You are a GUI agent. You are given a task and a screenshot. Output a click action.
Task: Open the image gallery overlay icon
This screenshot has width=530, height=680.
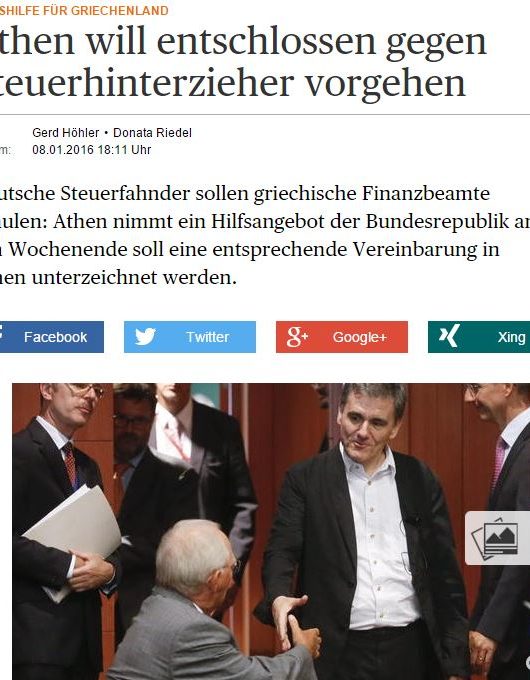click(497, 538)
